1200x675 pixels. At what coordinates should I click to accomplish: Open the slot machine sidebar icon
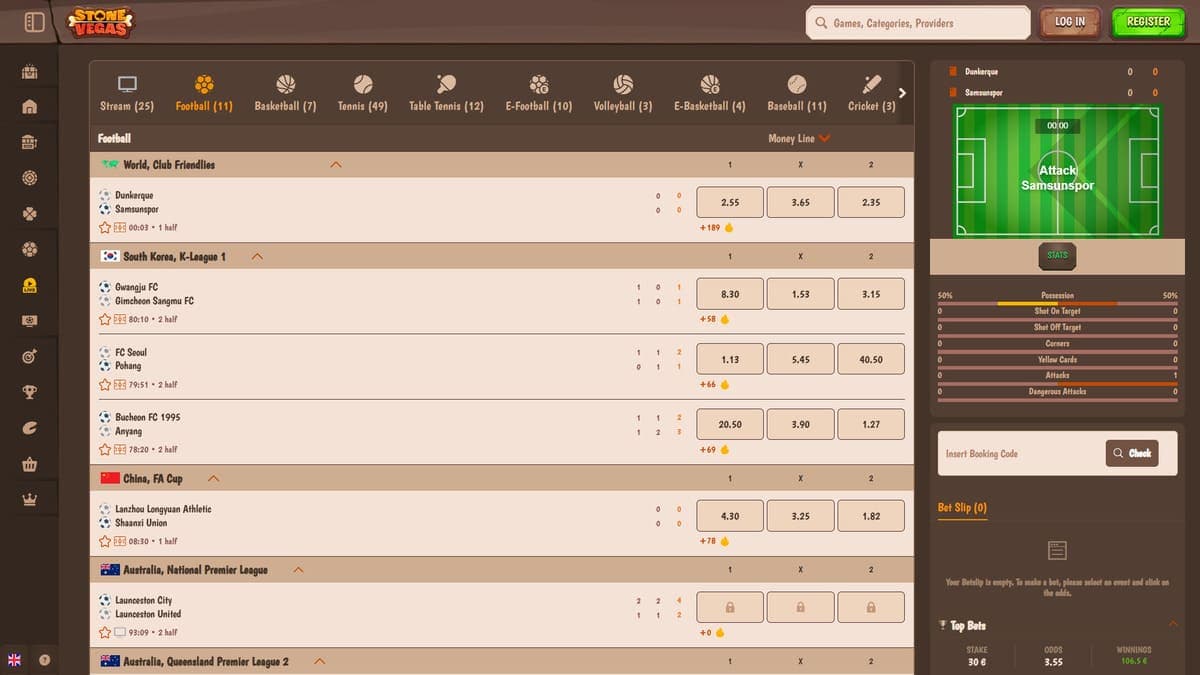pyautogui.click(x=29, y=142)
